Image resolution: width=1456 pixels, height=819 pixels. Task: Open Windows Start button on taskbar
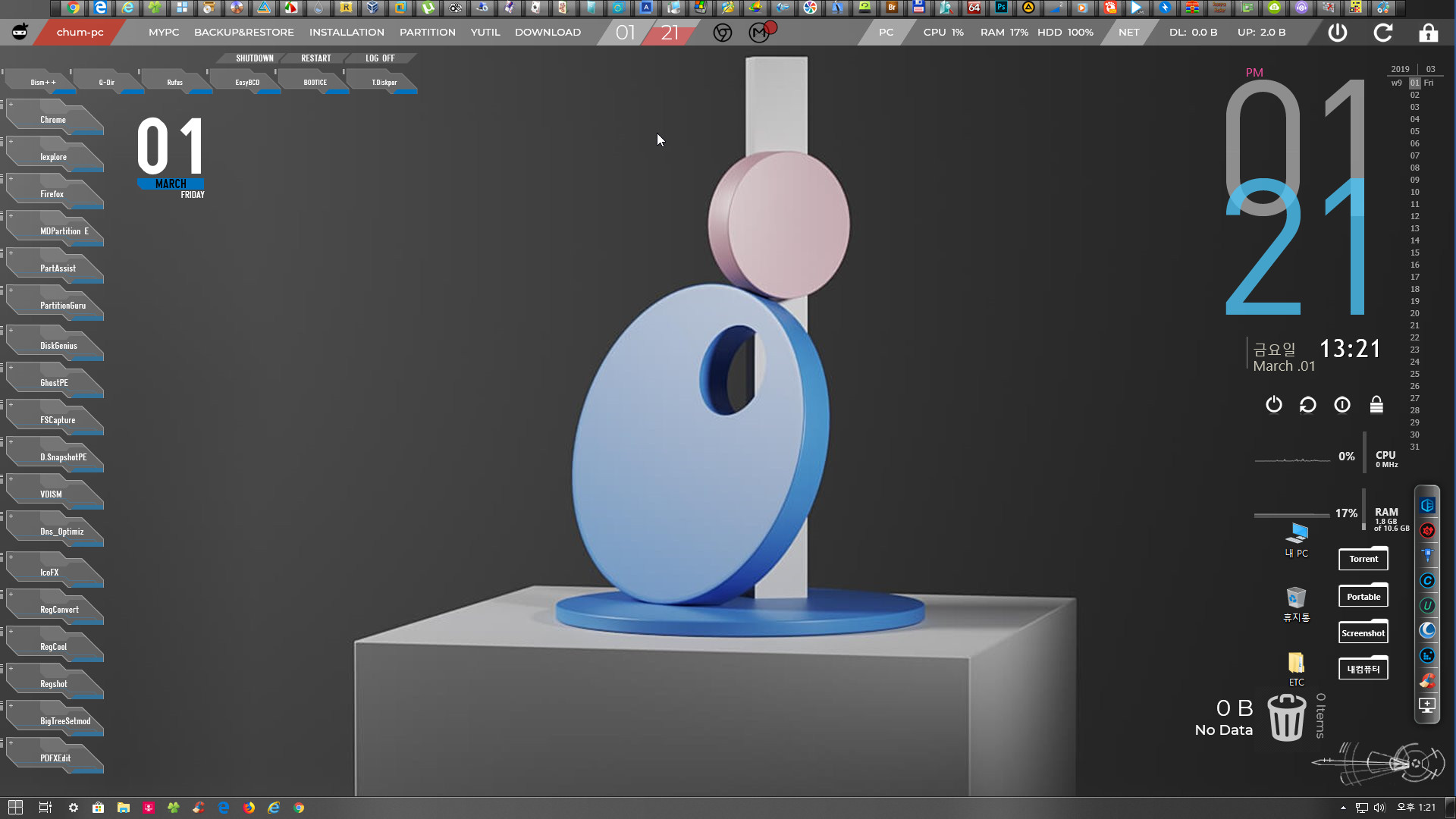click(15, 808)
